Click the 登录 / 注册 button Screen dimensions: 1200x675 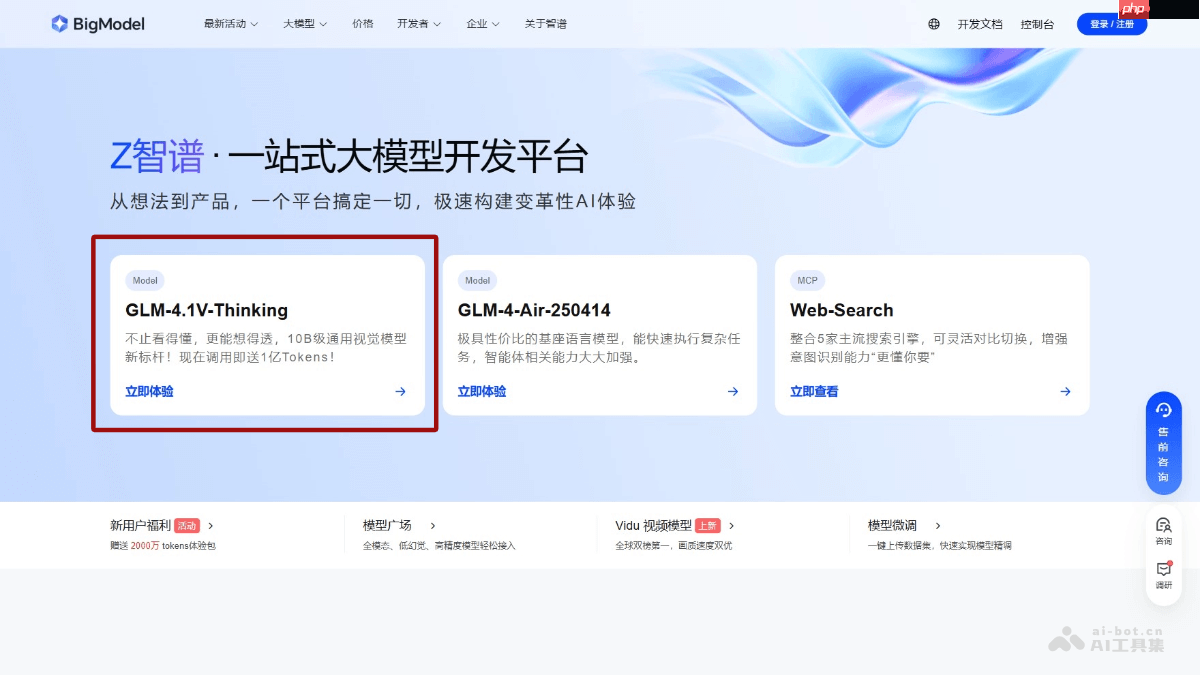1112,24
